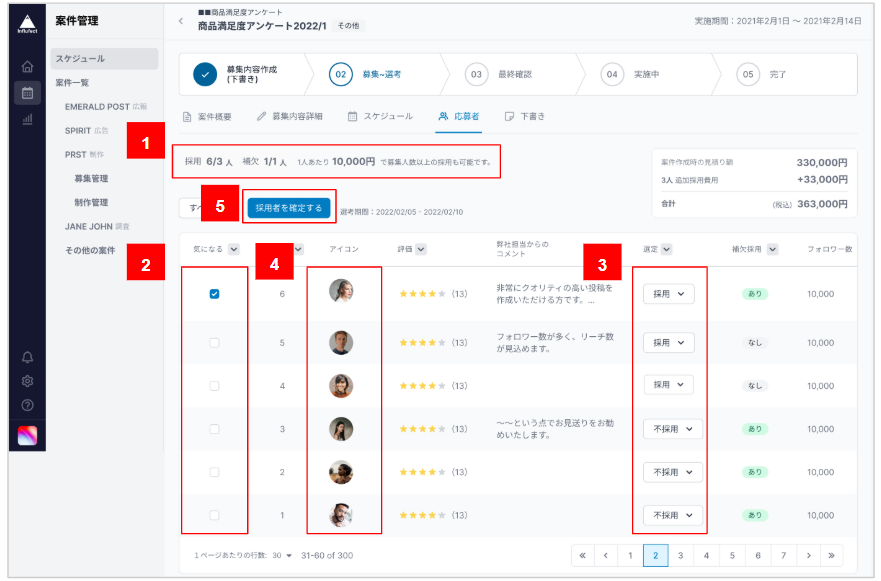Open the 気になる column filter arrow
Image resolution: width=881 pixels, height=581 pixels.
pyautogui.click(x=234, y=249)
